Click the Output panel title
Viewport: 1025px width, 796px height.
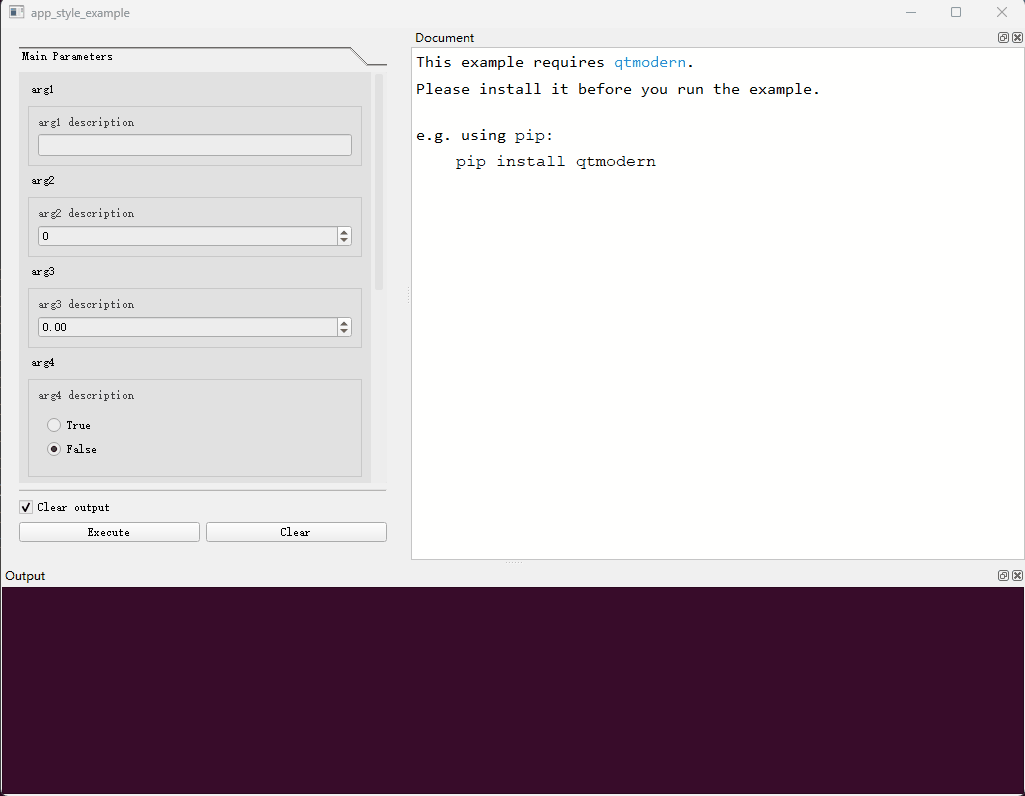pos(25,576)
